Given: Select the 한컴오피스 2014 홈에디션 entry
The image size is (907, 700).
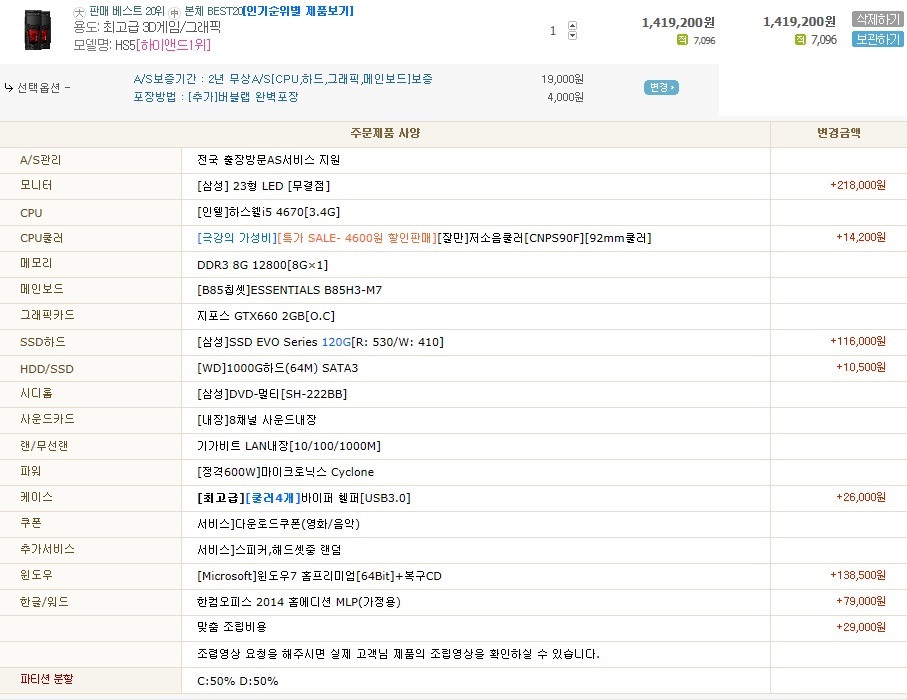Looking at the screenshot, I should [x=298, y=602].
